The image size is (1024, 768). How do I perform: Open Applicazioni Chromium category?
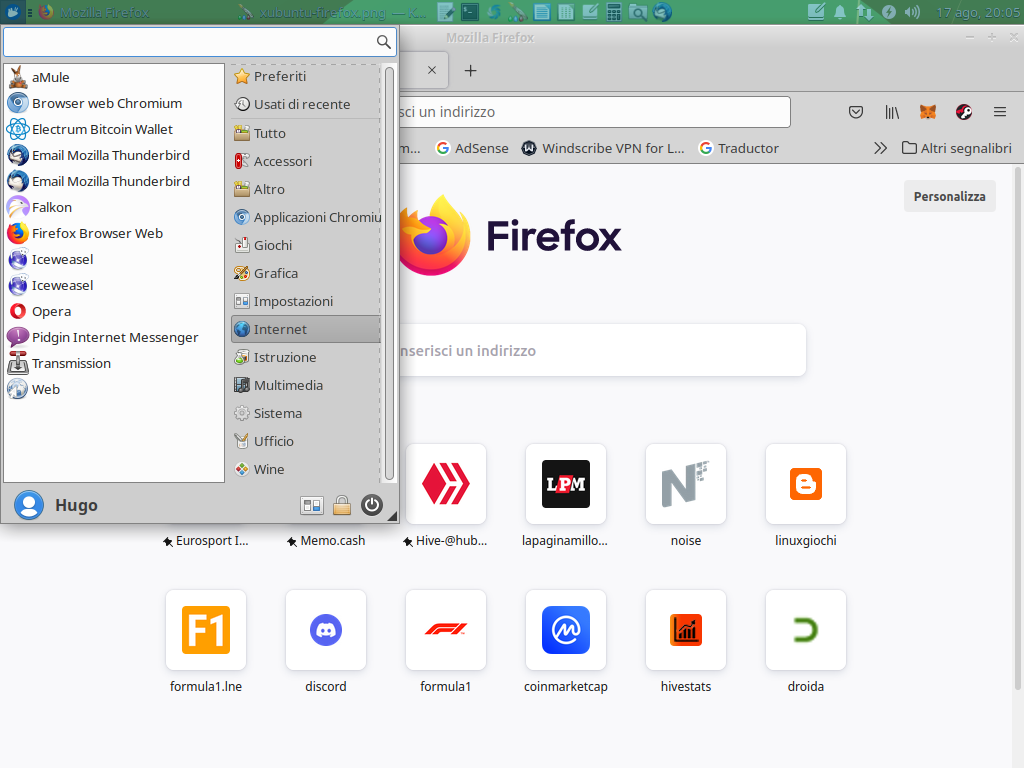tap(306, 217)
